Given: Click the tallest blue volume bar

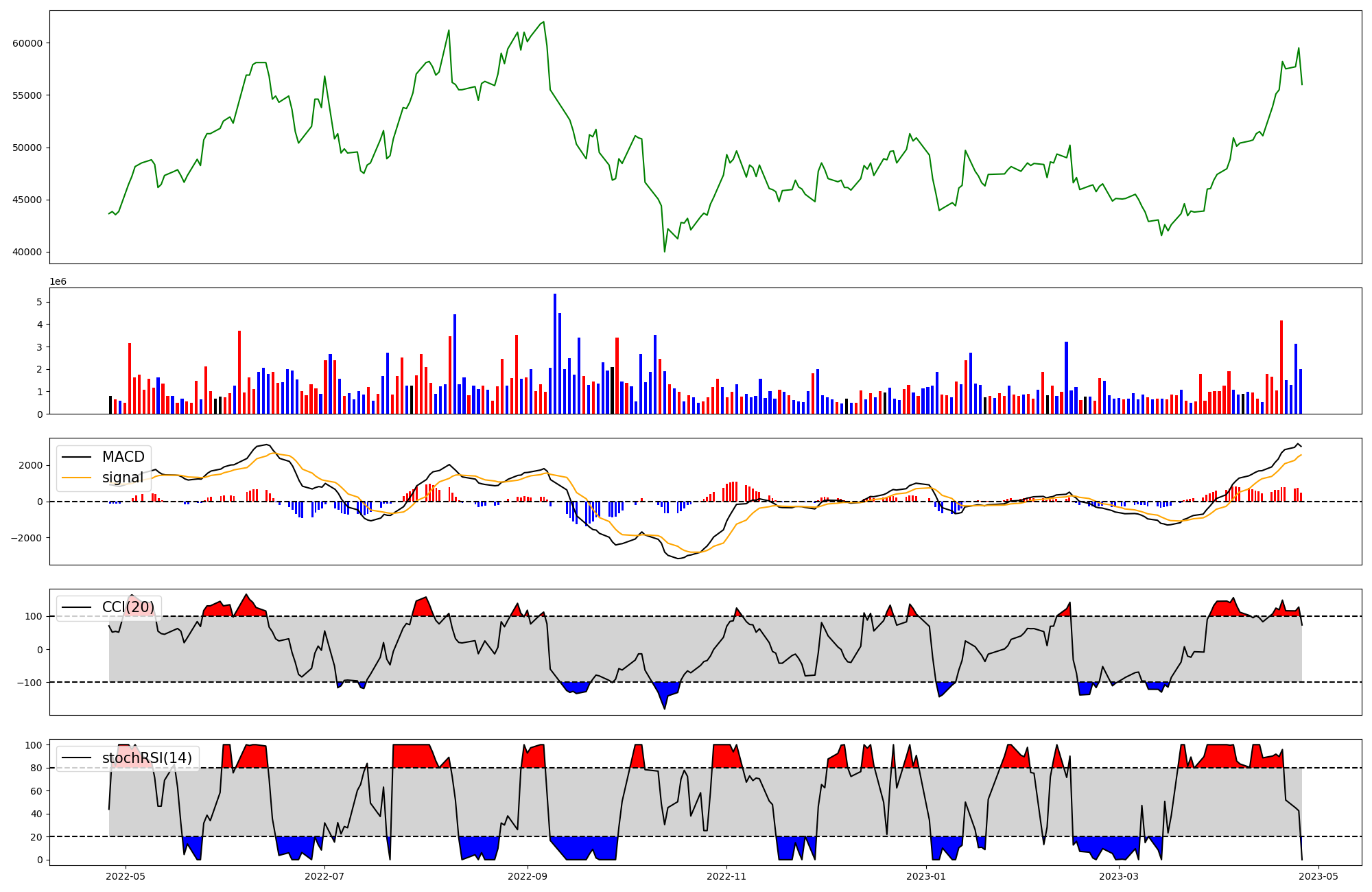Looking at the screenshot, I should (555, 353).
